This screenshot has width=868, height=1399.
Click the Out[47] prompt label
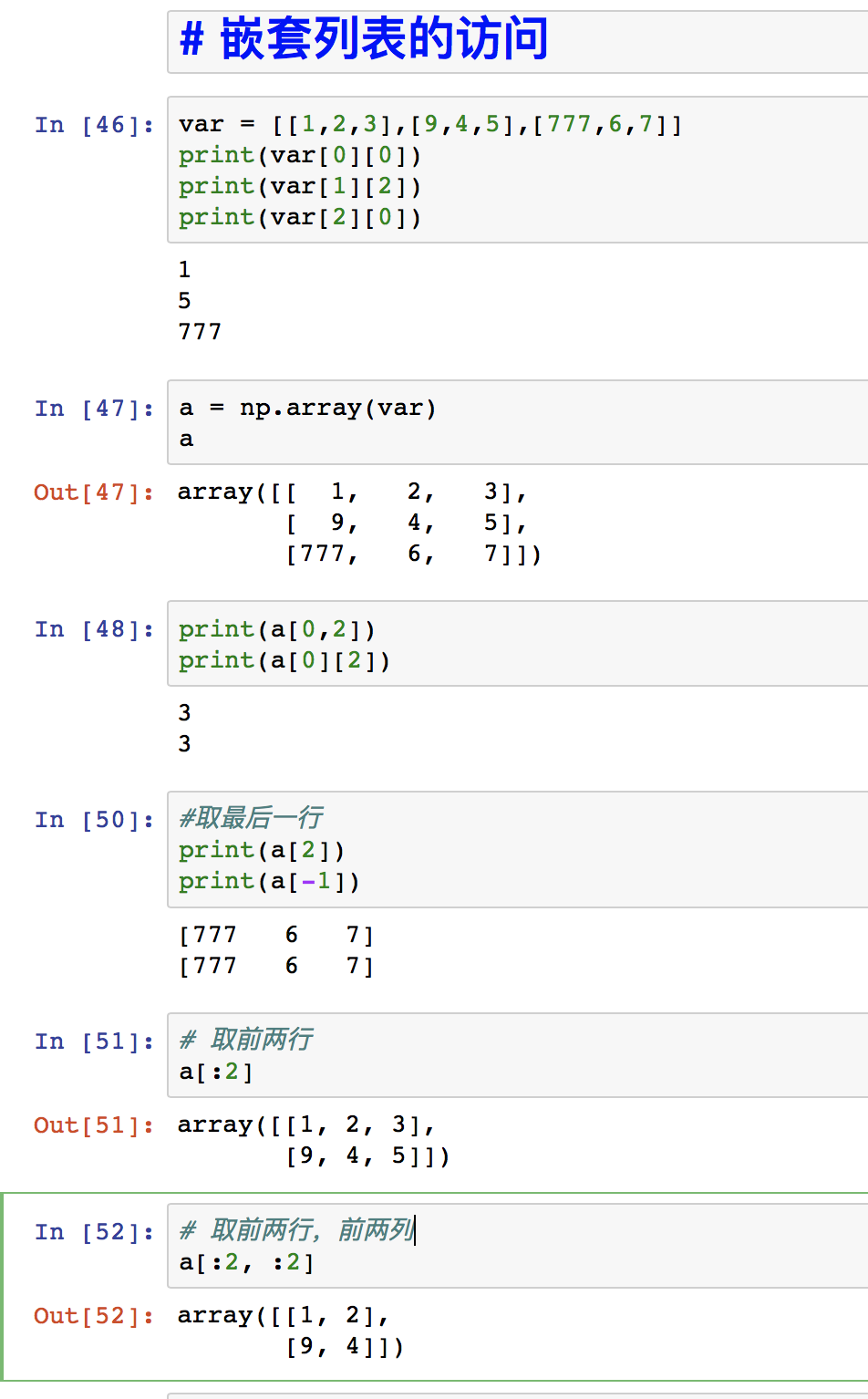click(93, 492)
